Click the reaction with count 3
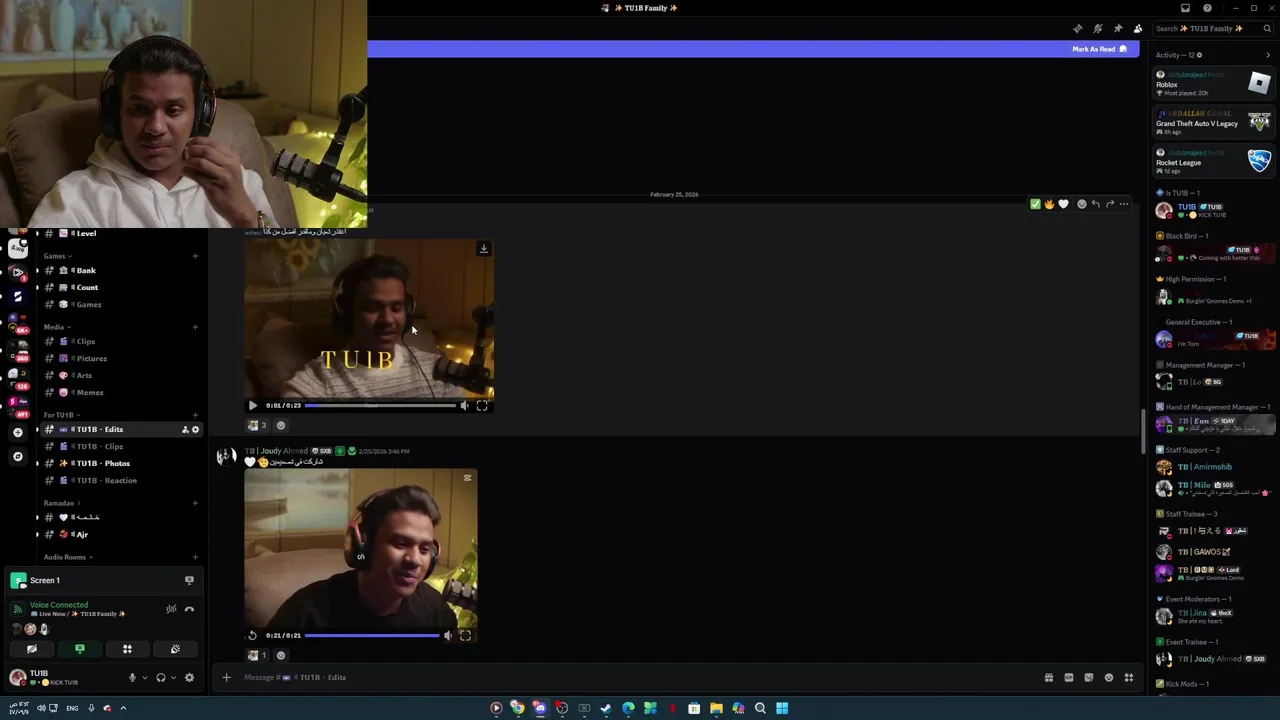1280x720 pixels. (257, 426)
